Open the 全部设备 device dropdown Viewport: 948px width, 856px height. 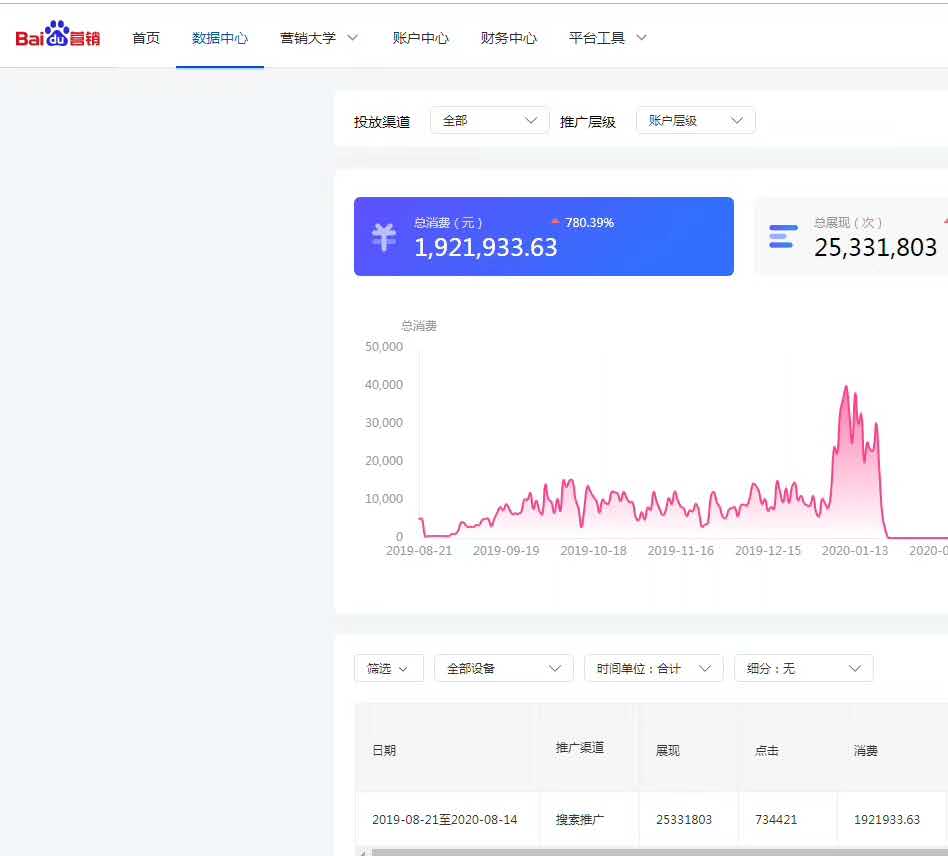pos(504,668)
